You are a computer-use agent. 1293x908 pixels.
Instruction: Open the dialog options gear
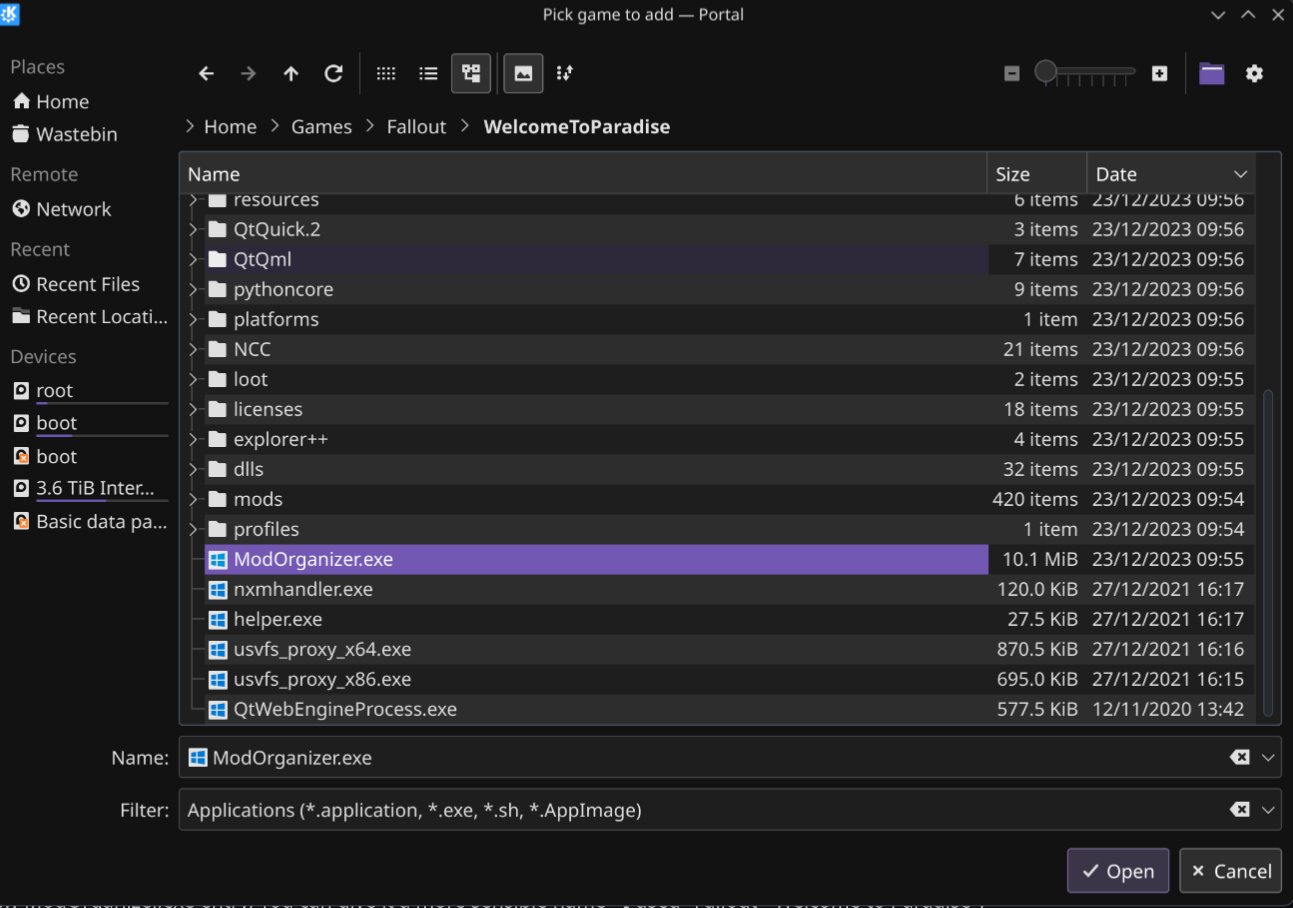point(1254,73)
